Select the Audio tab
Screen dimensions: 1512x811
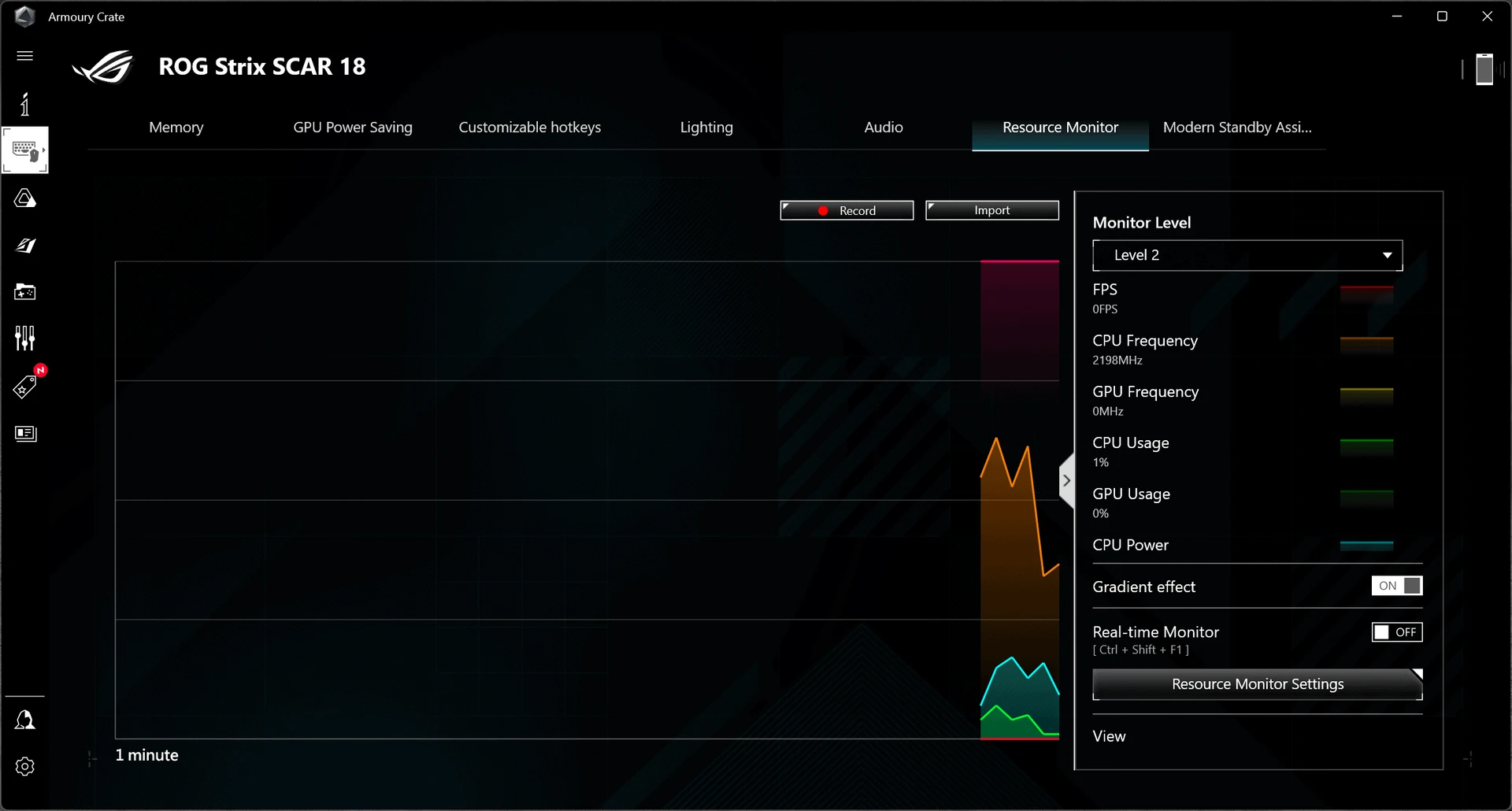point(884,127)
